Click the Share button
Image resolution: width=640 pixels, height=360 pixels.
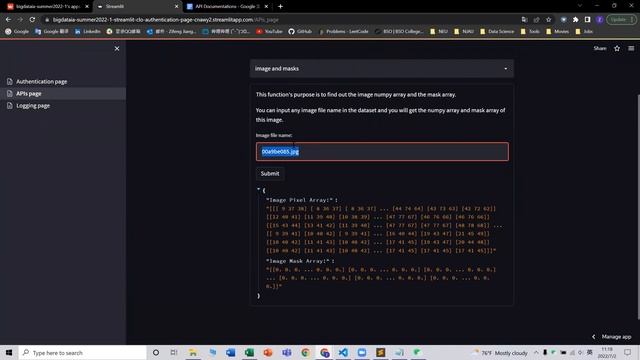click(x=600, y=48)
